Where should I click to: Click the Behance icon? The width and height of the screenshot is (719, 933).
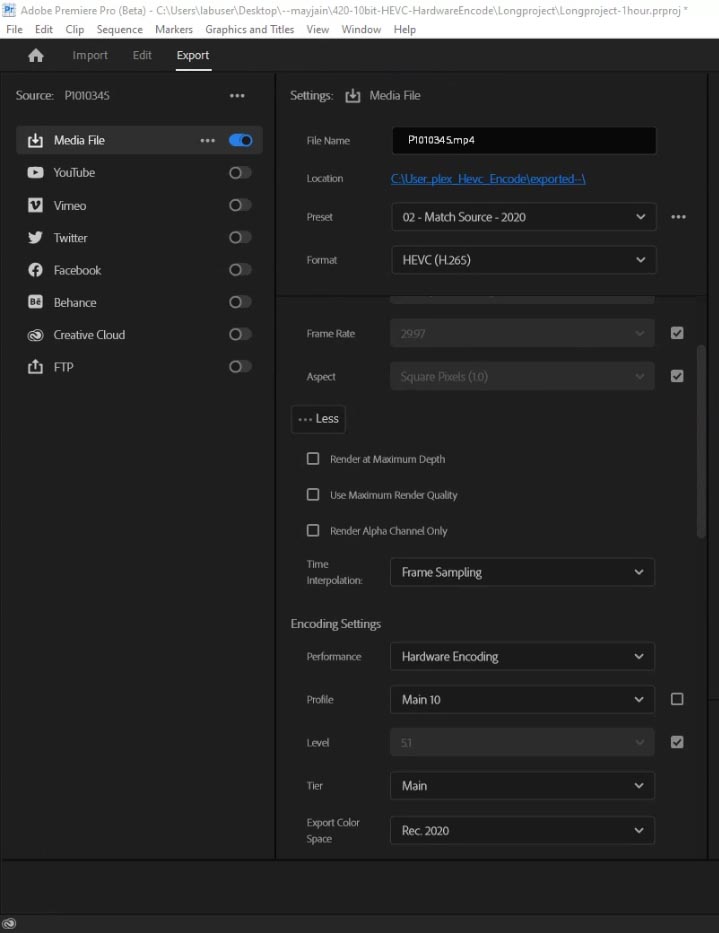coord(35,302)
